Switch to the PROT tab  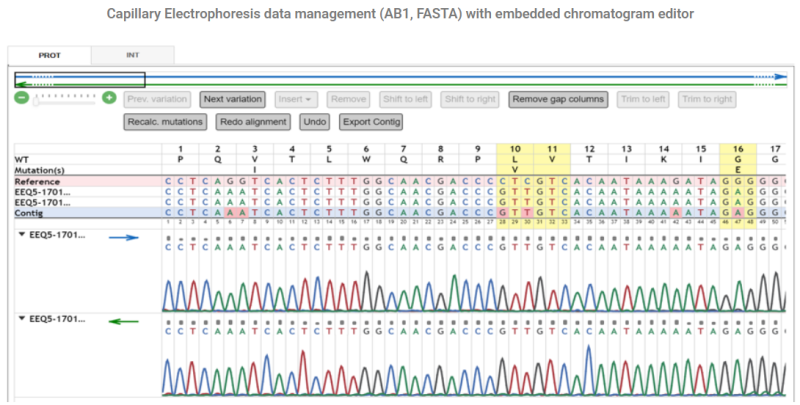pos(49,54)
